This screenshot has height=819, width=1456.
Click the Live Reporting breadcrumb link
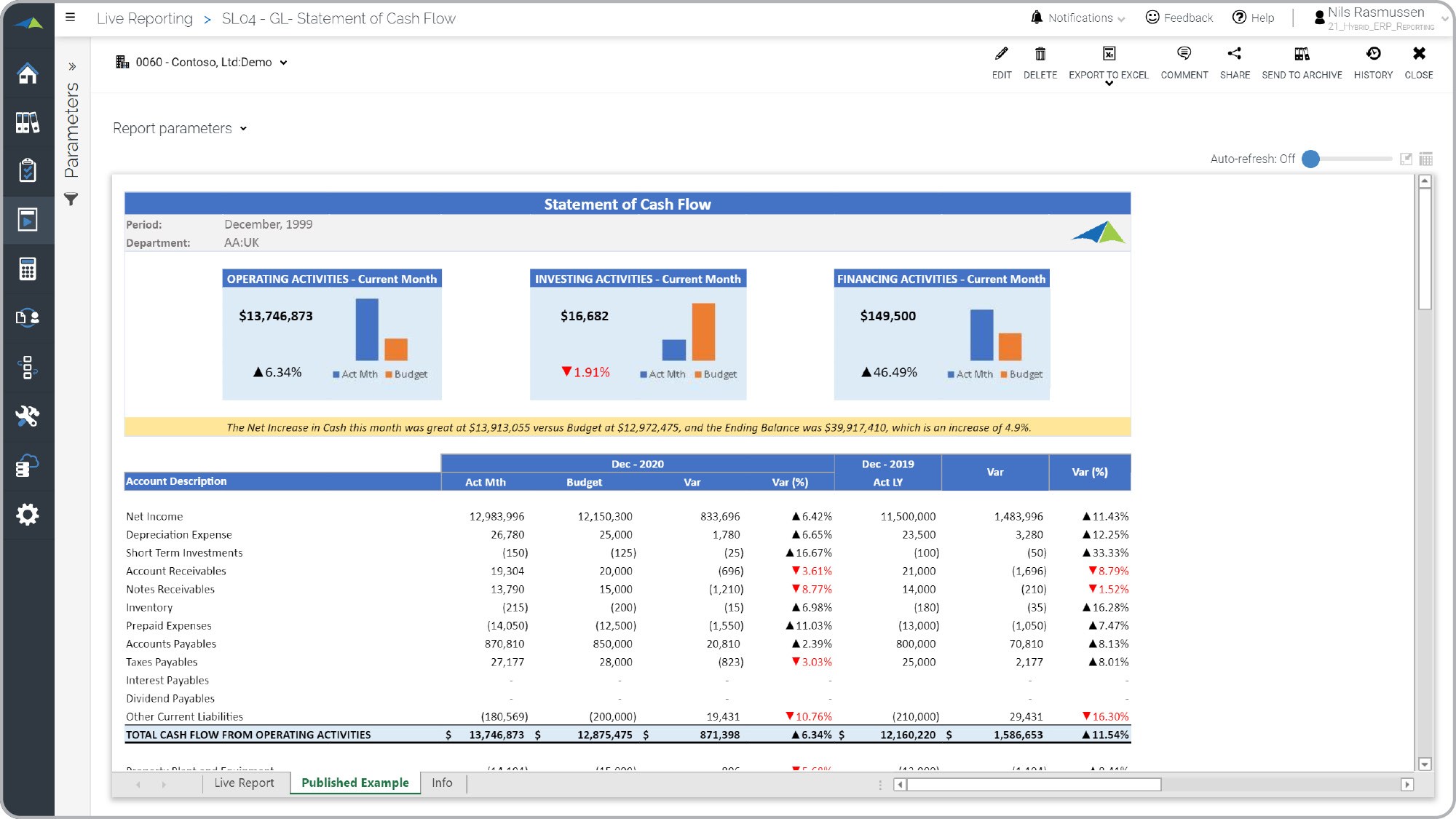click(x=145, y=19)
